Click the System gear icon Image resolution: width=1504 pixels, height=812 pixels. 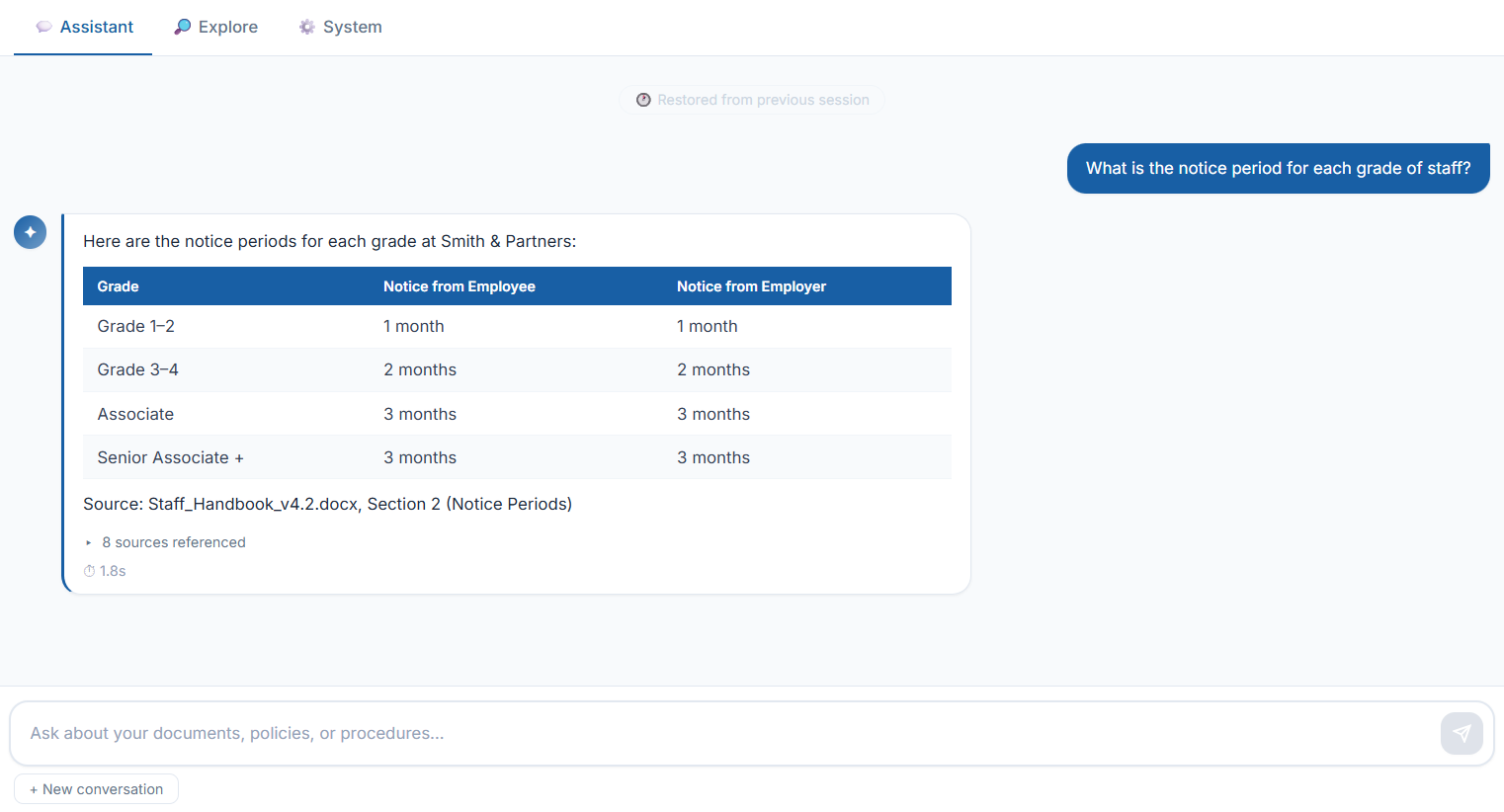(307, 27)
